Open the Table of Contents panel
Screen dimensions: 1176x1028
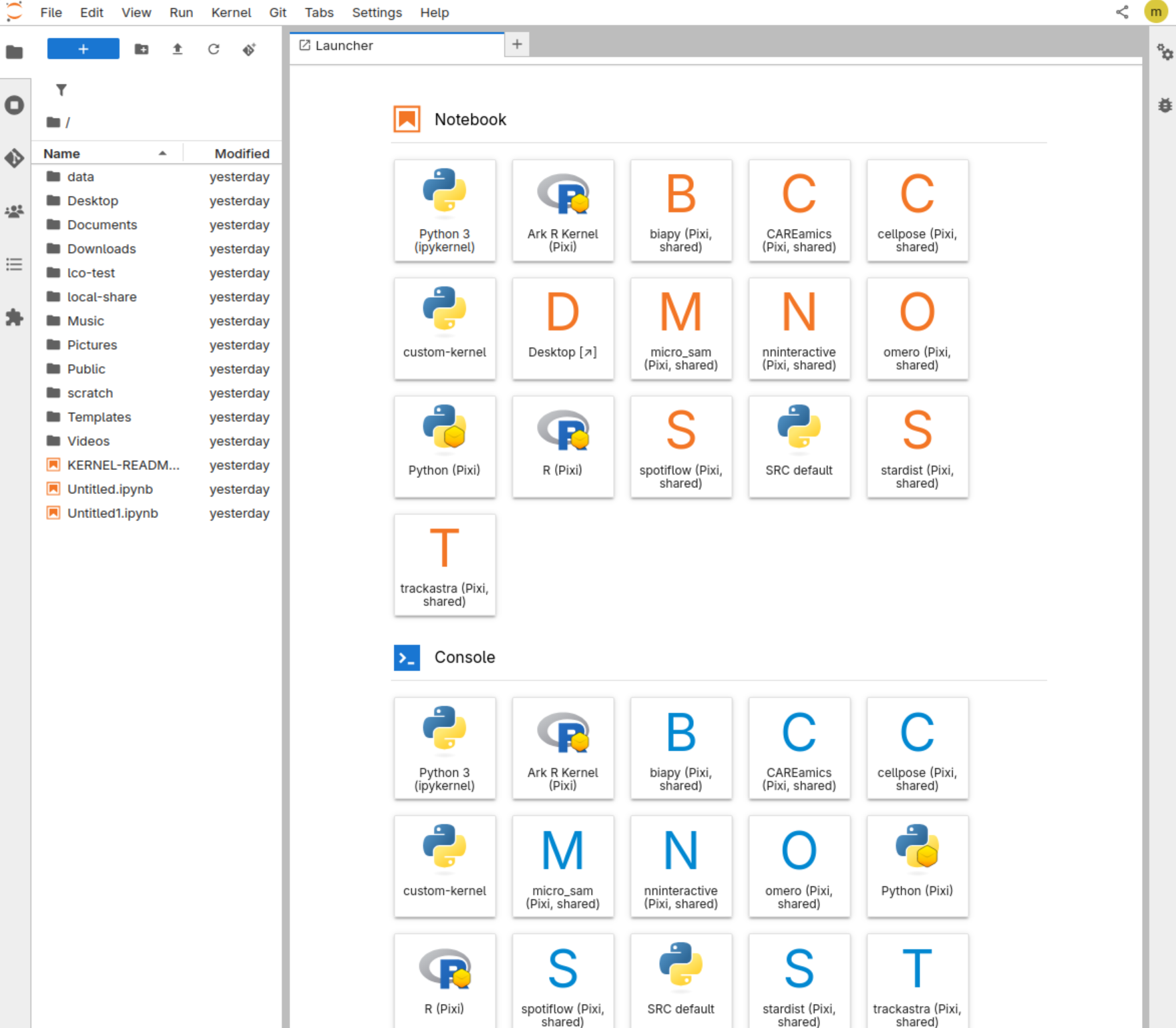tap(15, 264)
